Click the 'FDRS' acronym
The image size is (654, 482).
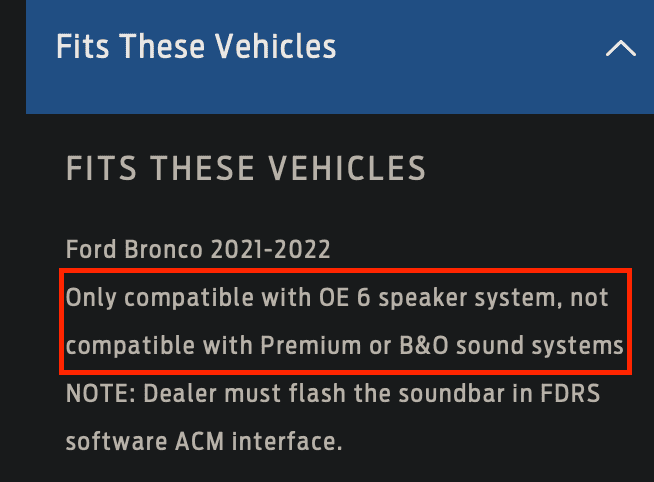[570, 393]
